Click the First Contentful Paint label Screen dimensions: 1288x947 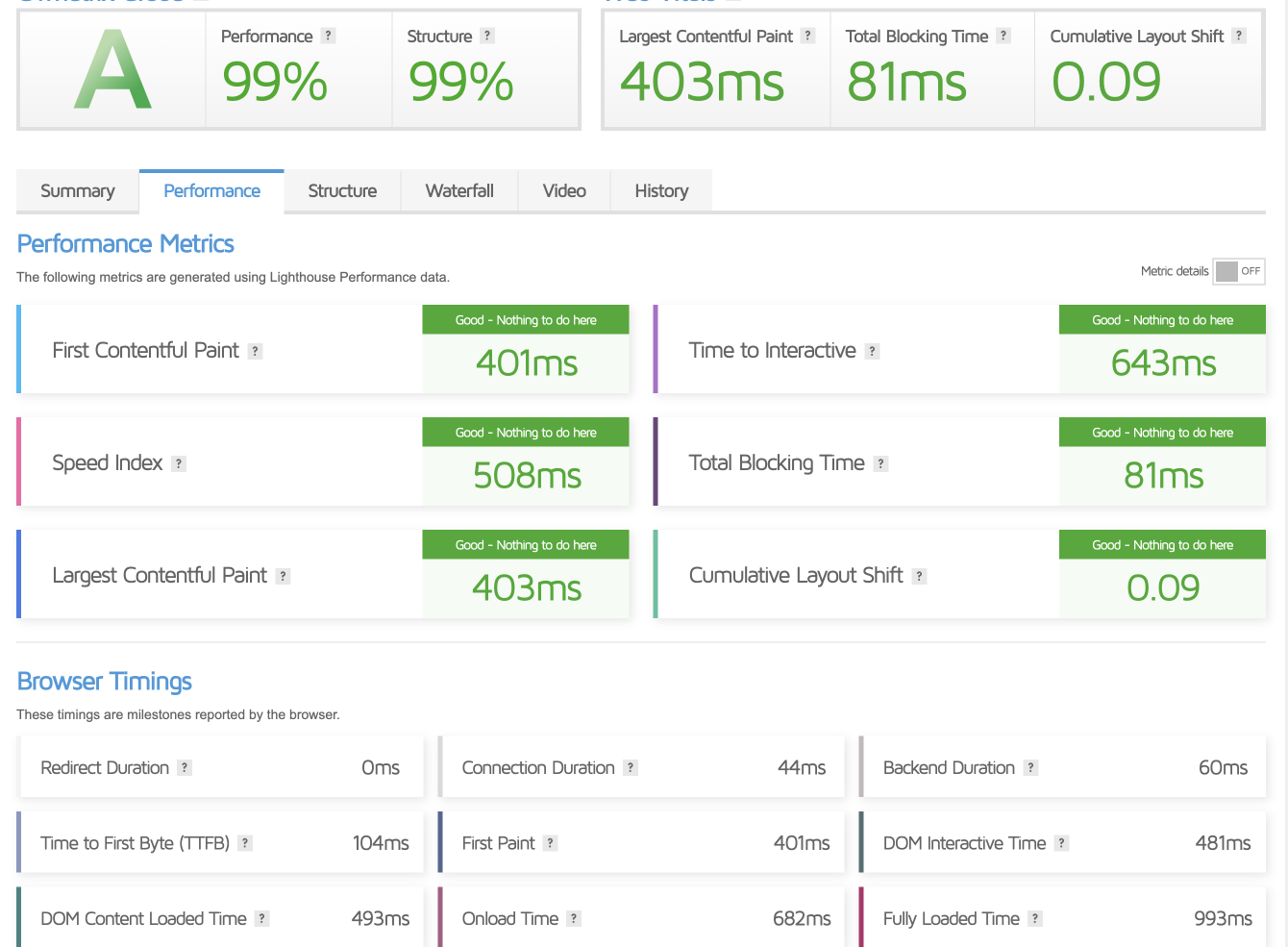point(145,351)
